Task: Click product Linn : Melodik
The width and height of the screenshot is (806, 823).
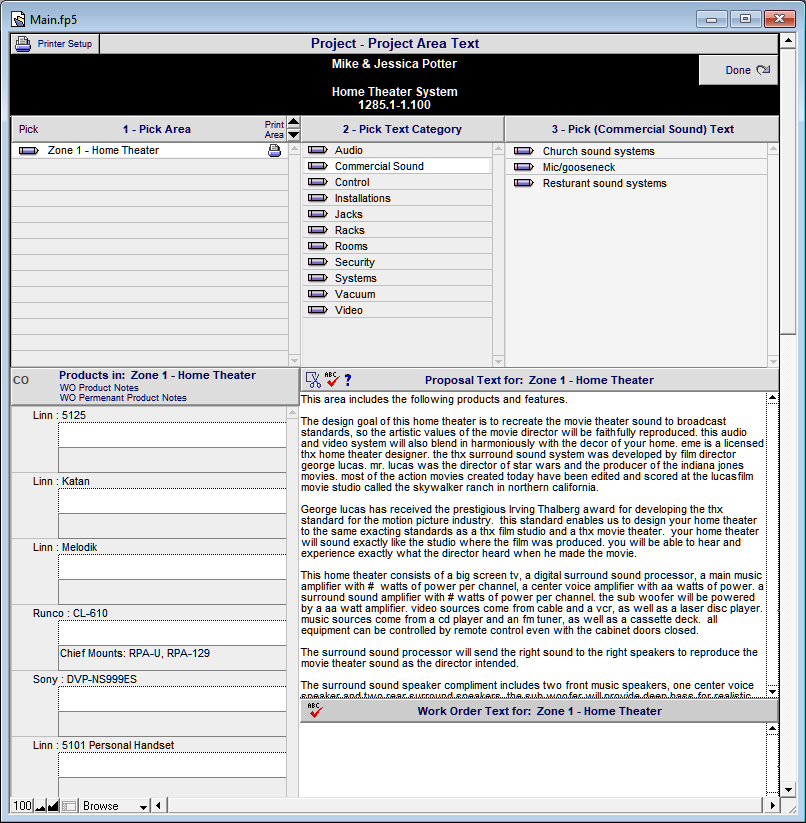Action: [65, 547]
